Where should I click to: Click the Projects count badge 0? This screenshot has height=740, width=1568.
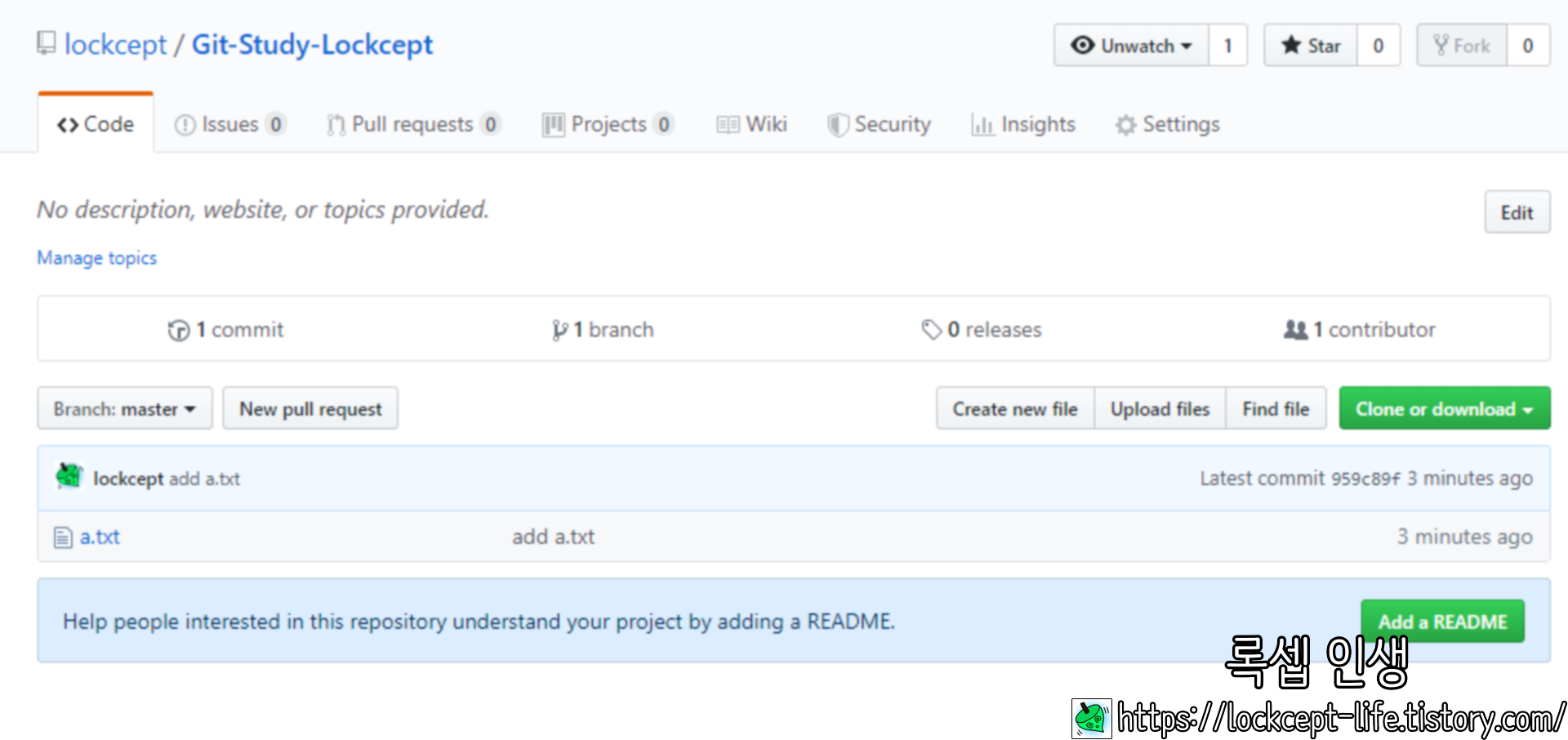664,124
